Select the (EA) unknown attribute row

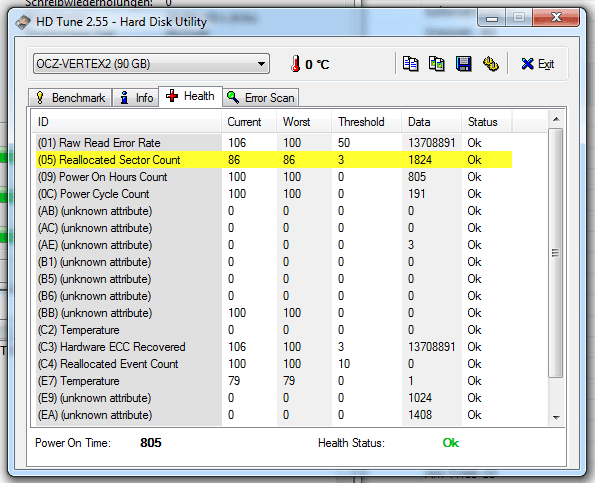tap(274, 415)
